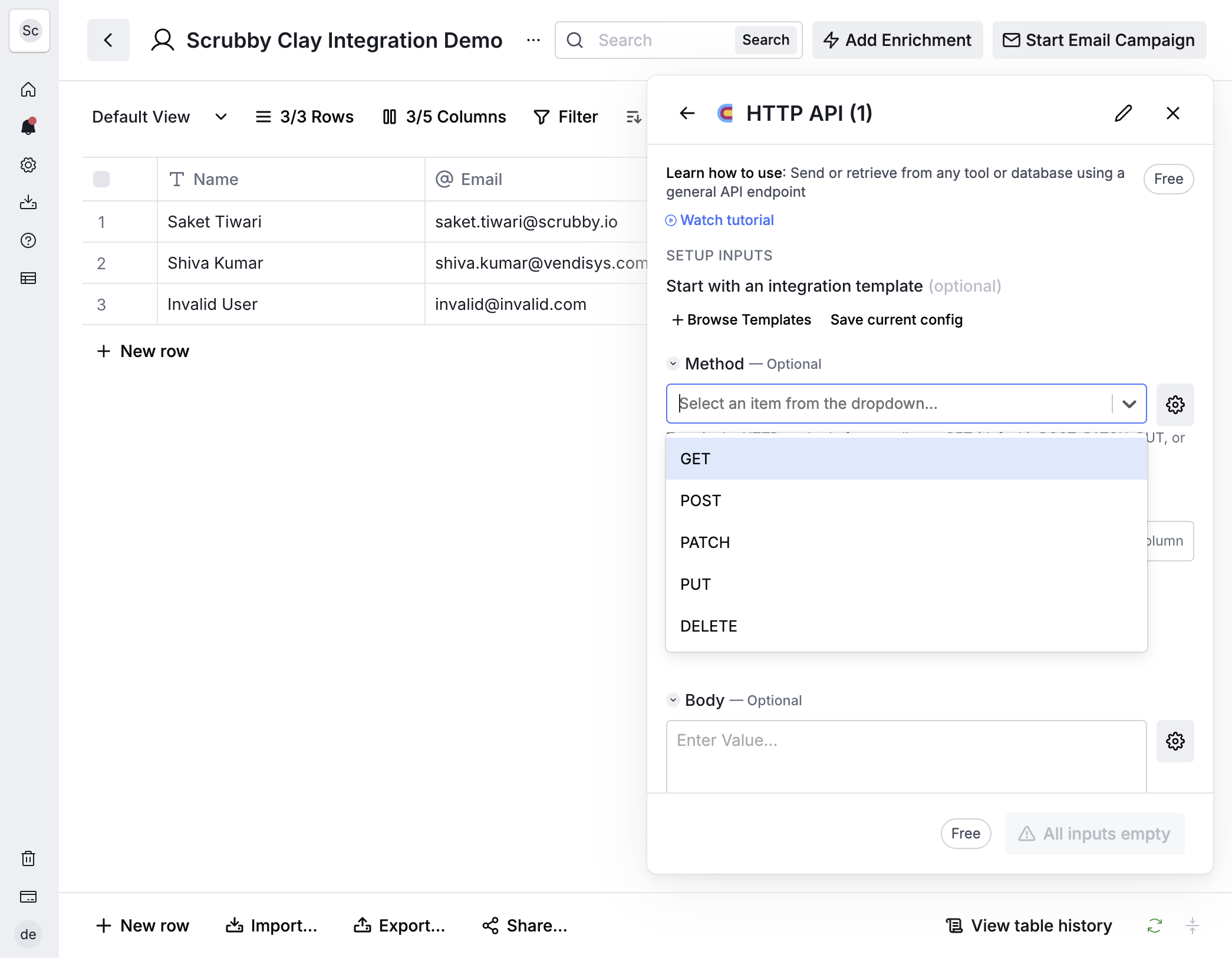
Task: Select PUT from the method list
Action: pos(907,584)
